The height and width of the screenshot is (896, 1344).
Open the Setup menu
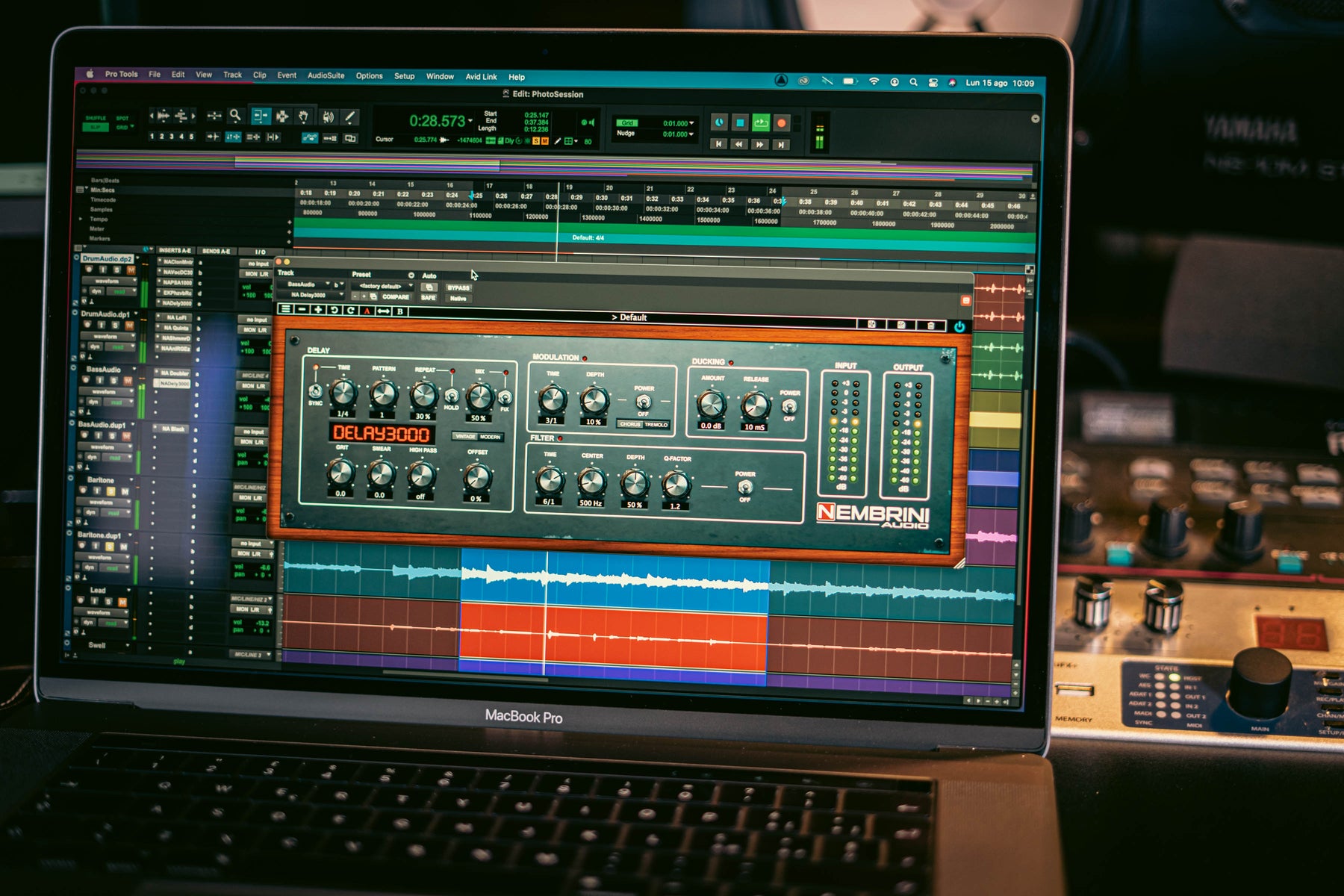404,76
